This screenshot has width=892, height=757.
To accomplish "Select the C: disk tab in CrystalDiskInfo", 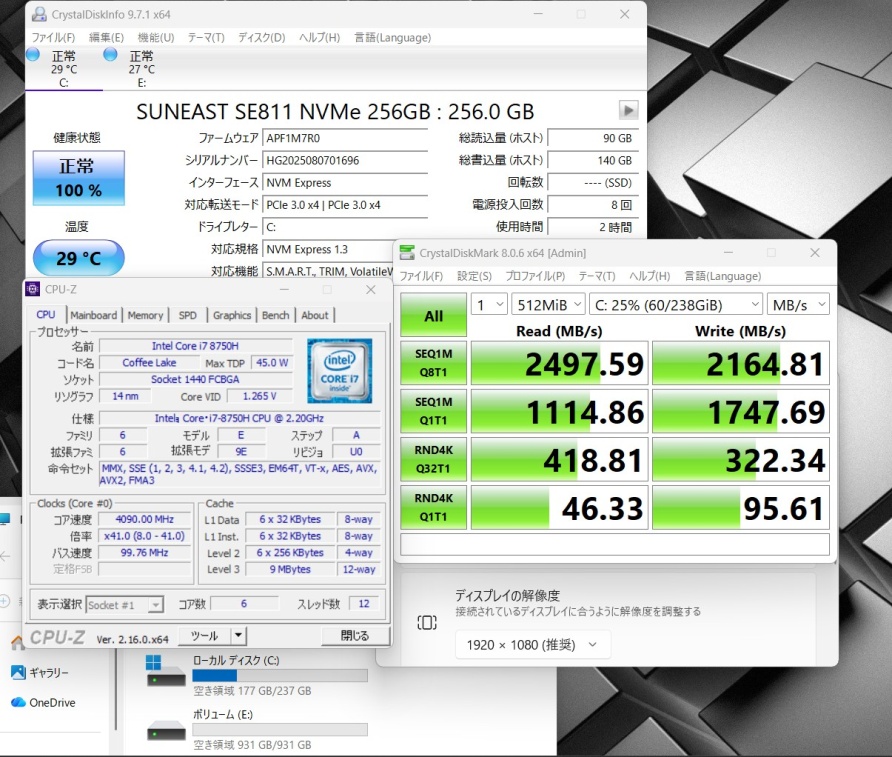I will pos(64,68).
